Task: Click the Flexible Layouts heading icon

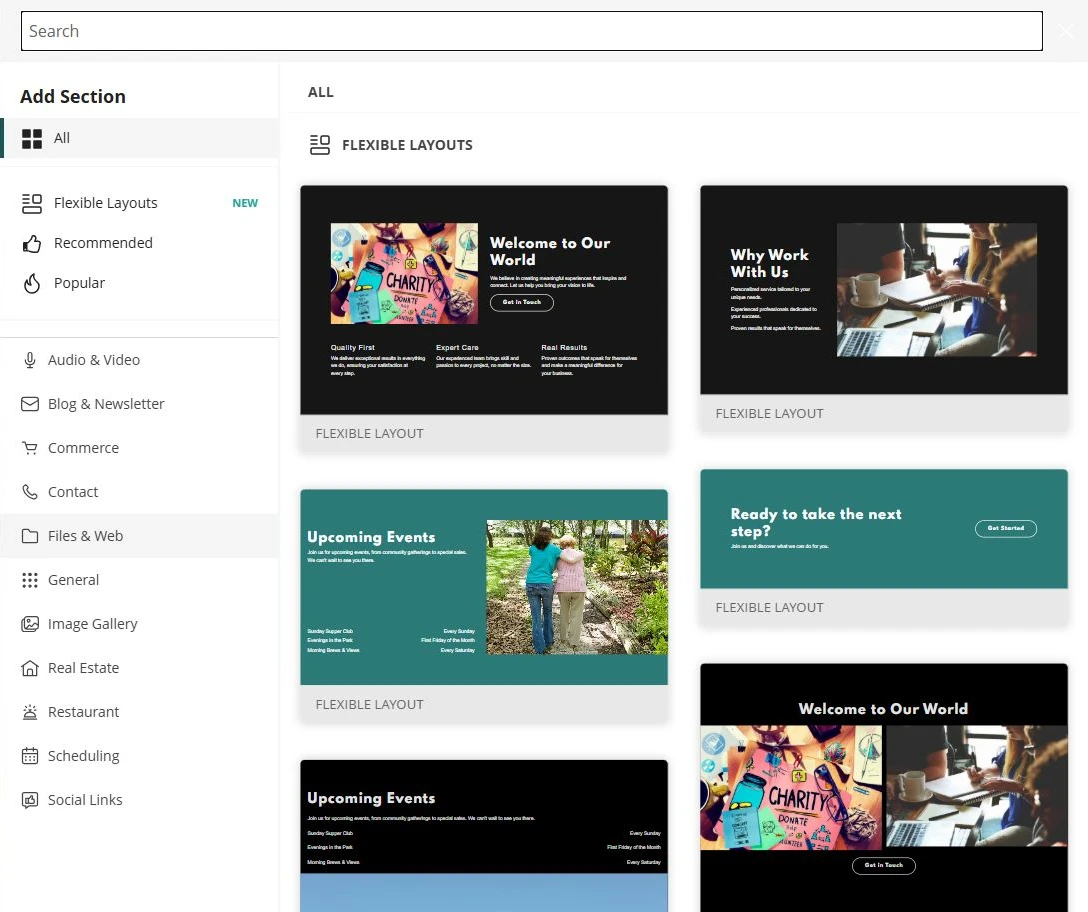Action: click(x=320, y=145)
